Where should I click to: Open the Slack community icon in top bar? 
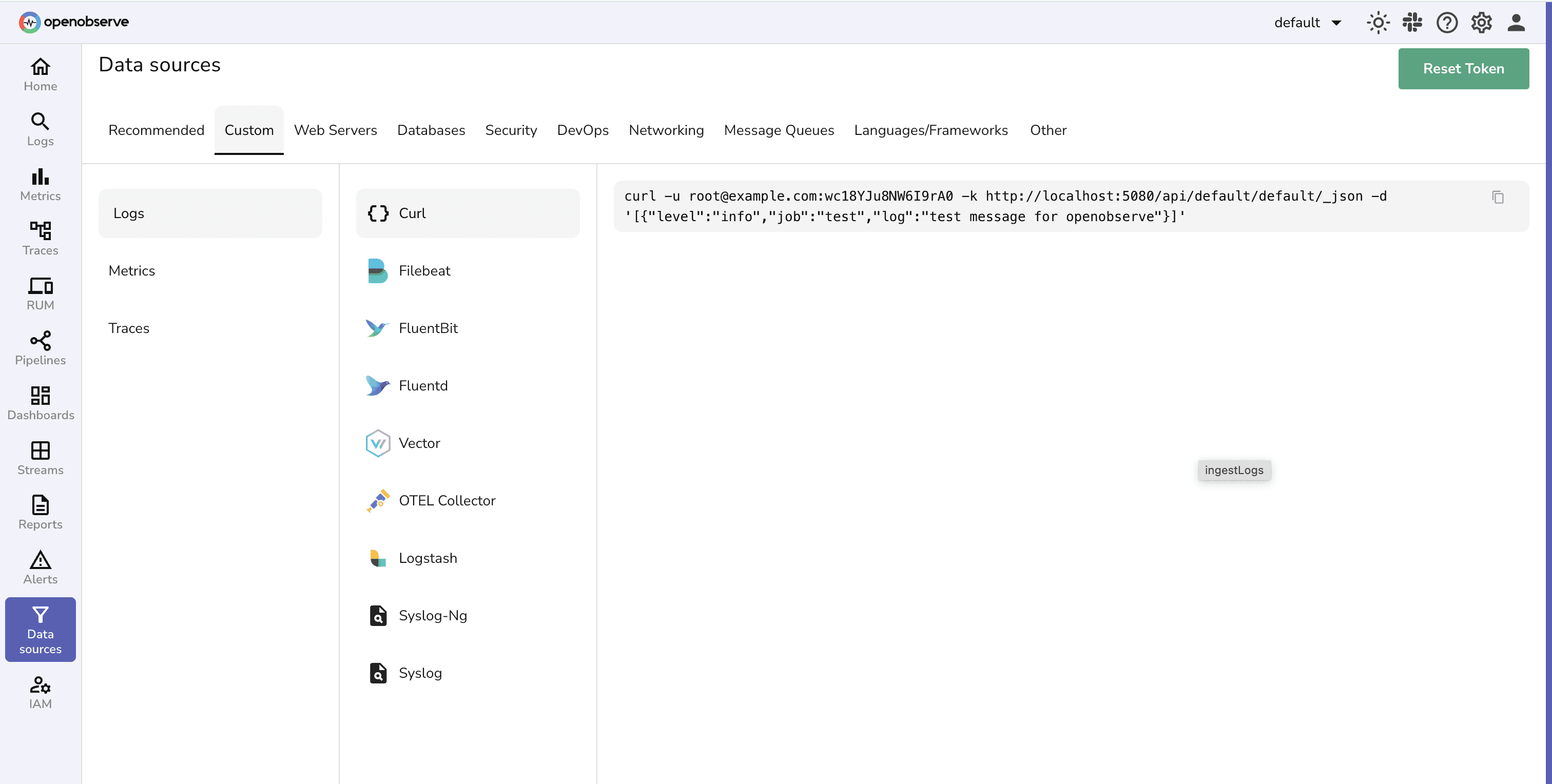[x=1412, y=22]
